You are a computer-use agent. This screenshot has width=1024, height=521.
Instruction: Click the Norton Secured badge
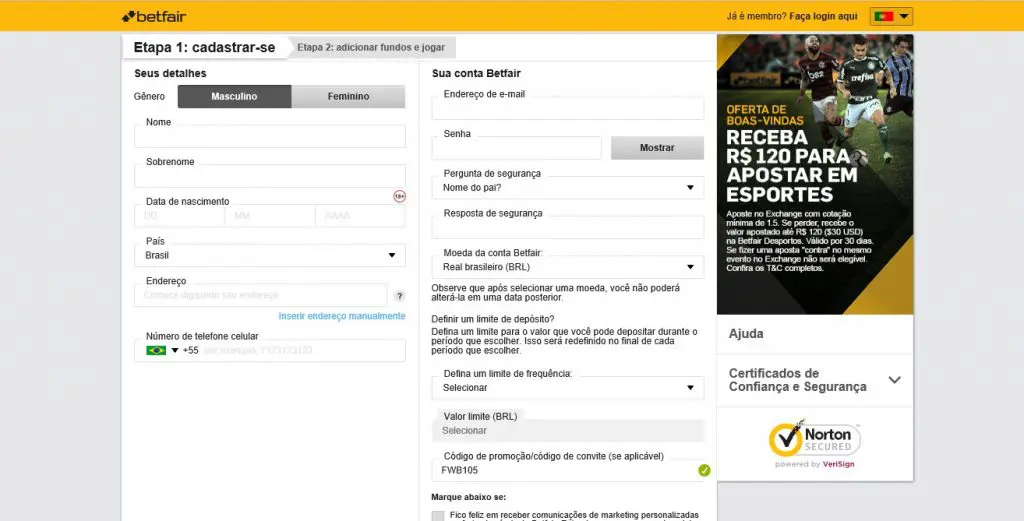click(815, 444)
